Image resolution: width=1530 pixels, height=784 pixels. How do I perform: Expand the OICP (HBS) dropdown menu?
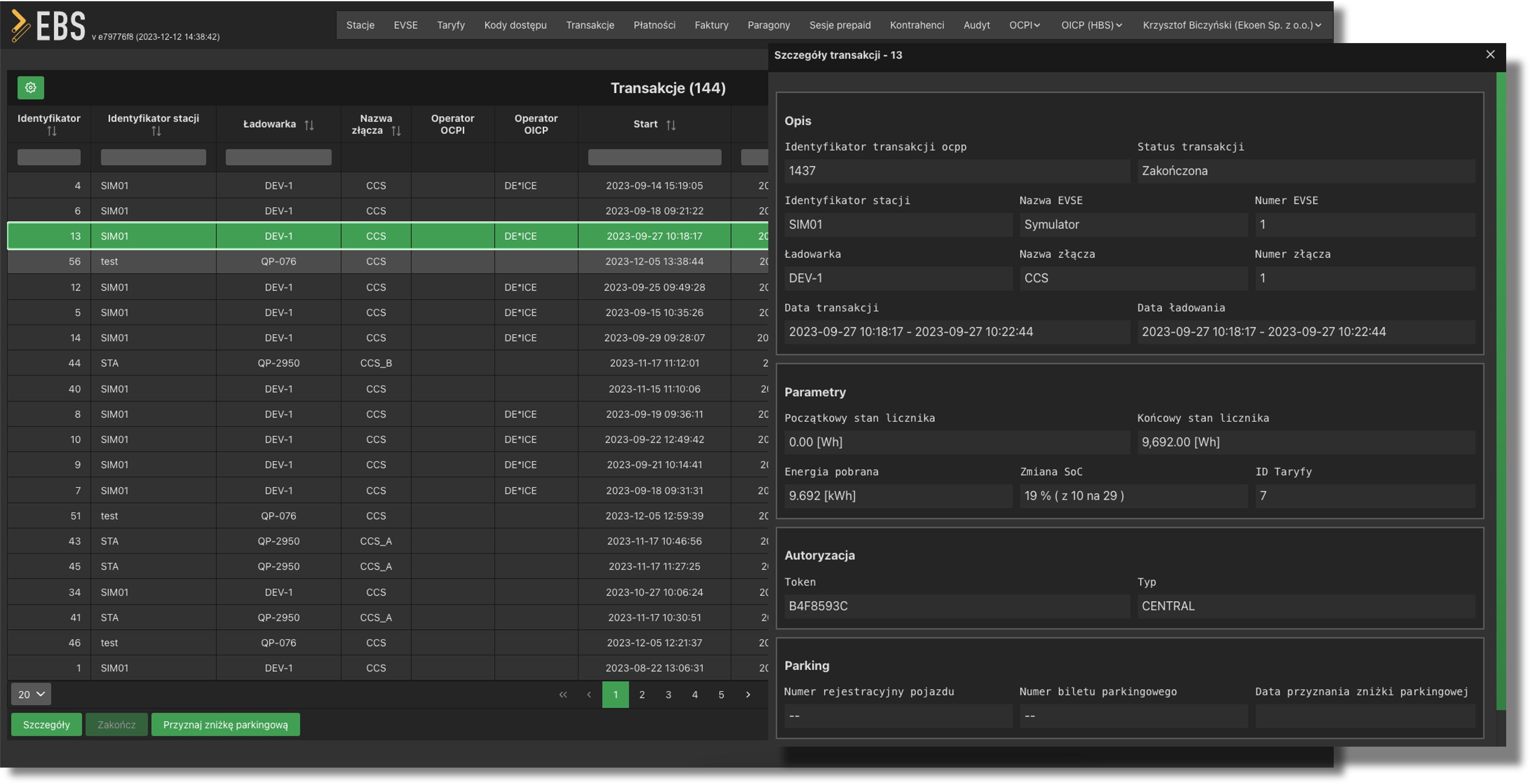tap(1091, 25)
